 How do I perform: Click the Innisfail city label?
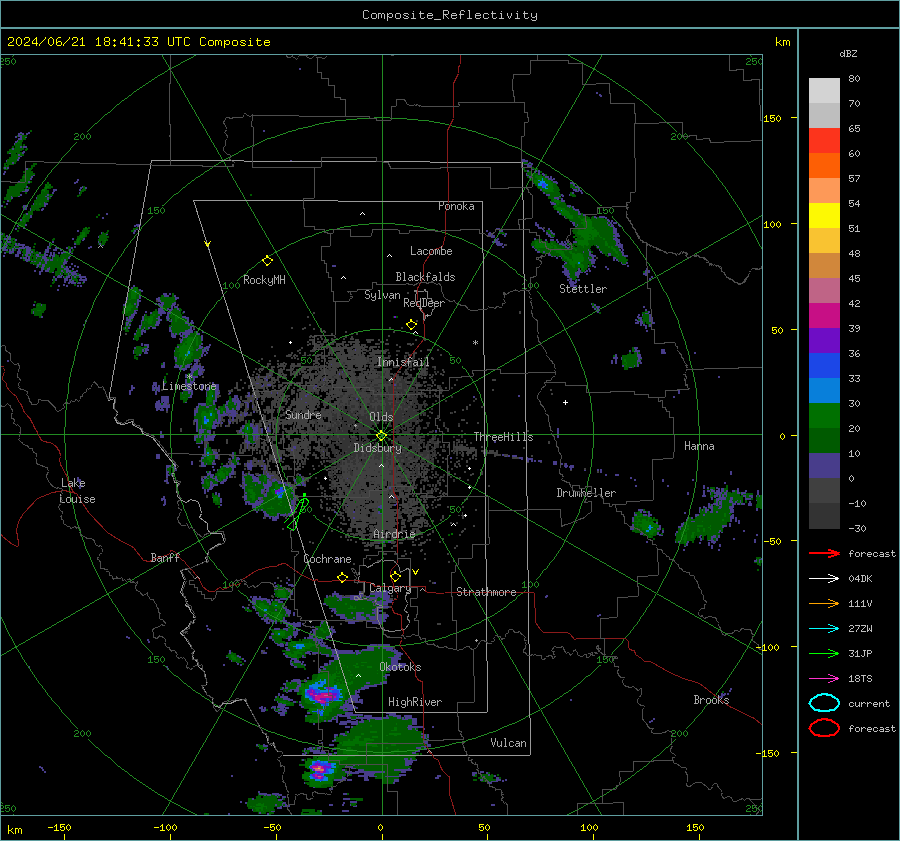point(404,362)
